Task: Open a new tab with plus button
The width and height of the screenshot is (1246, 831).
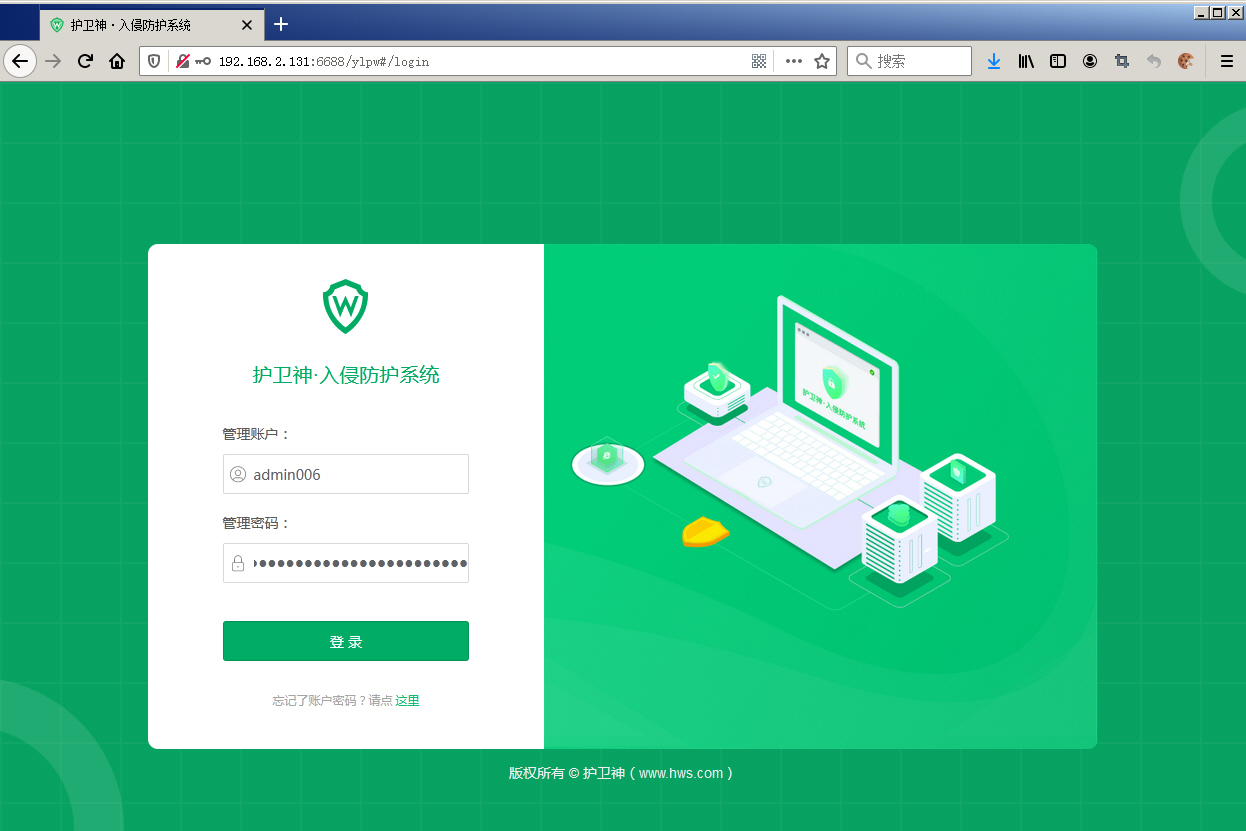Action: [281, 24]
